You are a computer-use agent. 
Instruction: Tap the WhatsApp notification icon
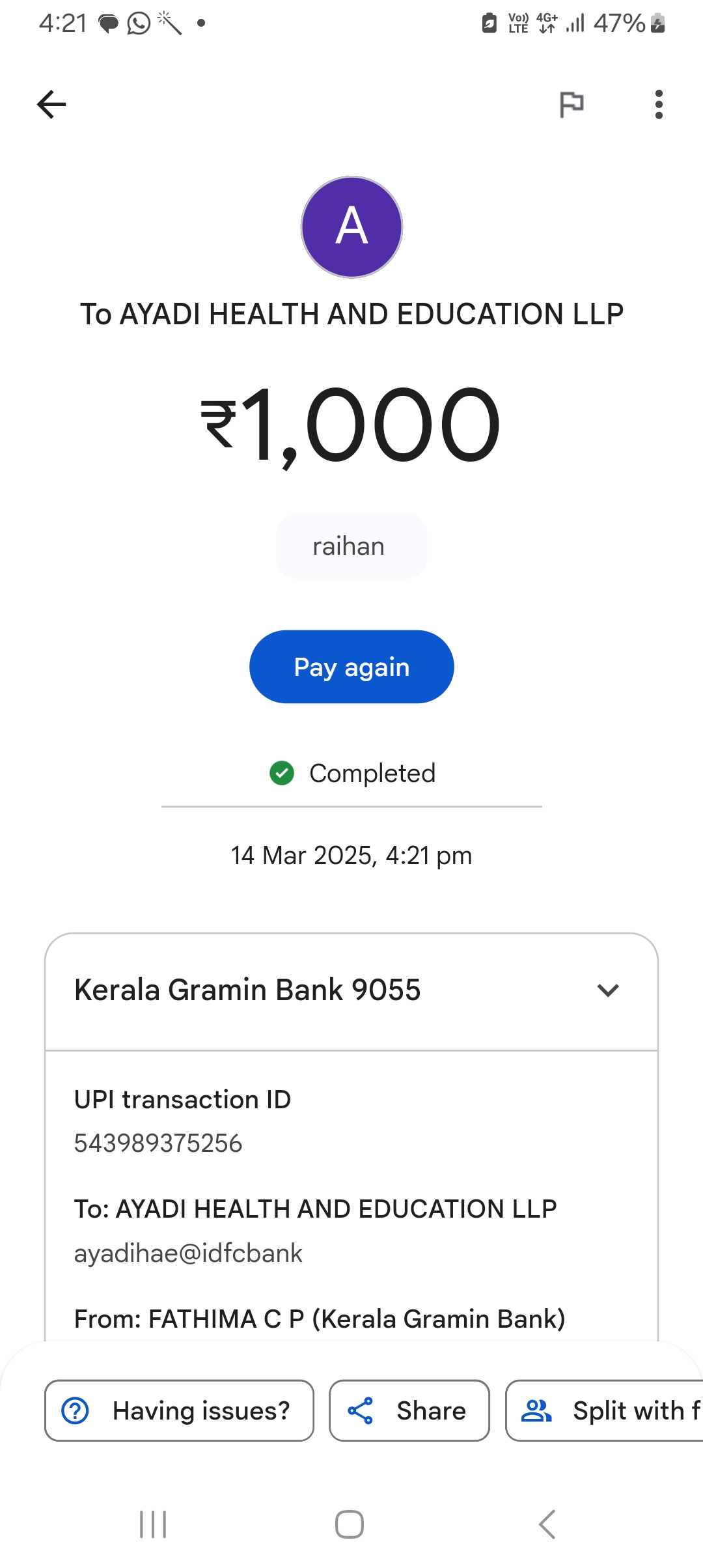(138, 23)
